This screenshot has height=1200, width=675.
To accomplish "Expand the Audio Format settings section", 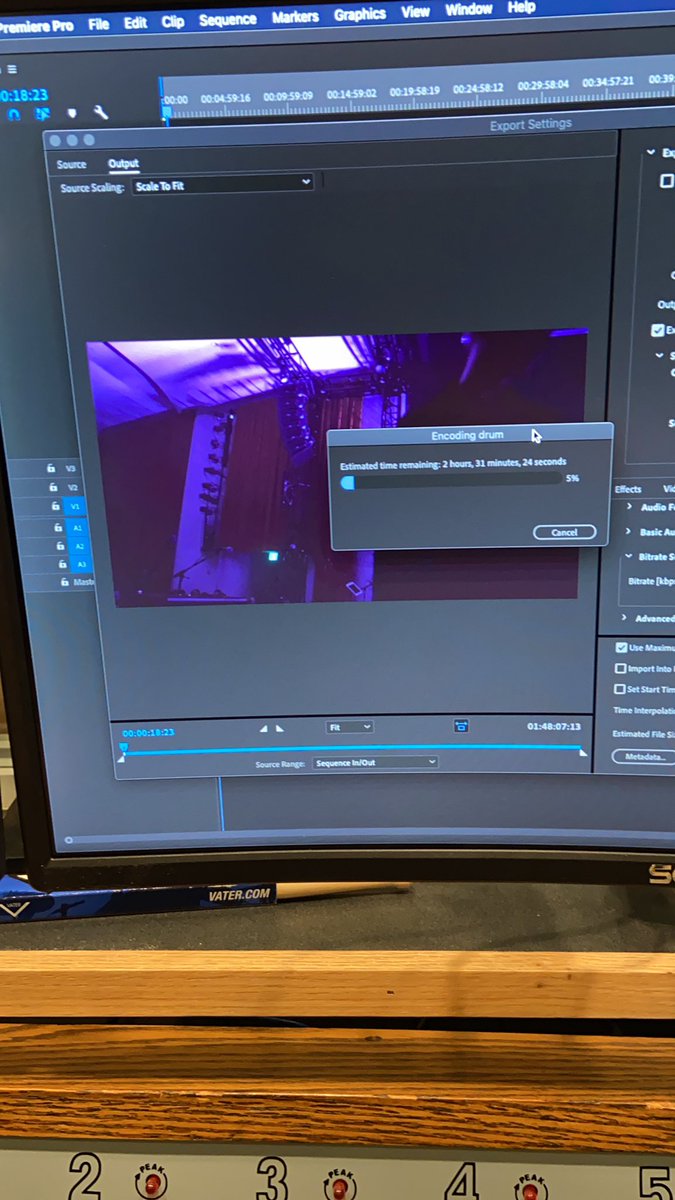I will pos(629,507).
